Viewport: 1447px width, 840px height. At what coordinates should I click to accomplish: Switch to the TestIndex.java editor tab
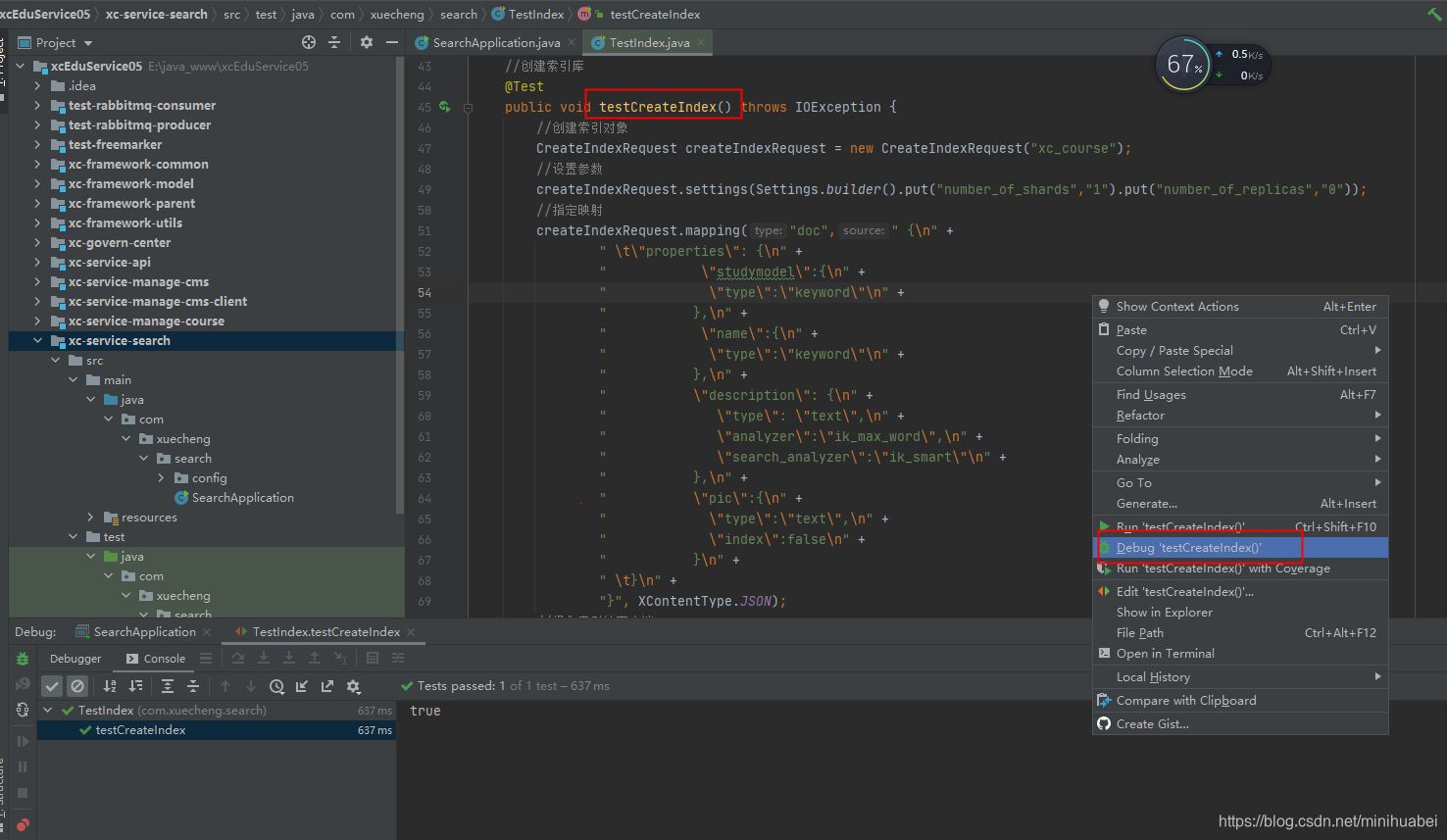(649, 42)
